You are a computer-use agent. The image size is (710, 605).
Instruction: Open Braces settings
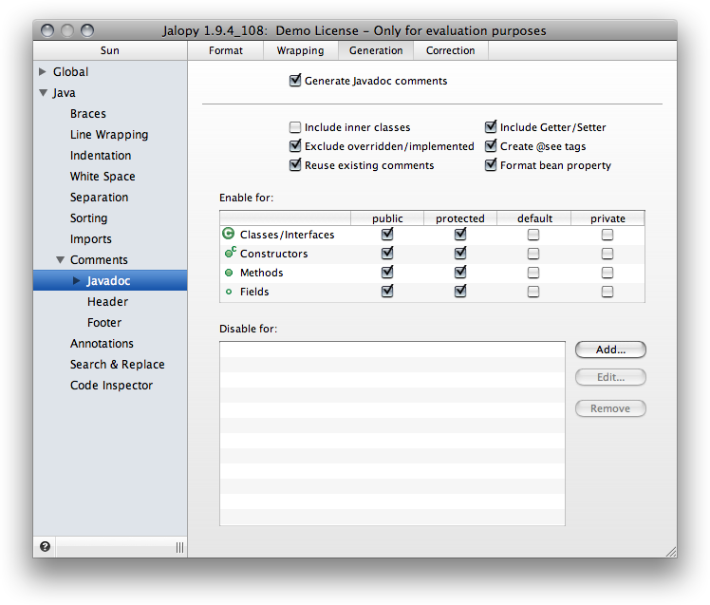[x=88, y=114]
